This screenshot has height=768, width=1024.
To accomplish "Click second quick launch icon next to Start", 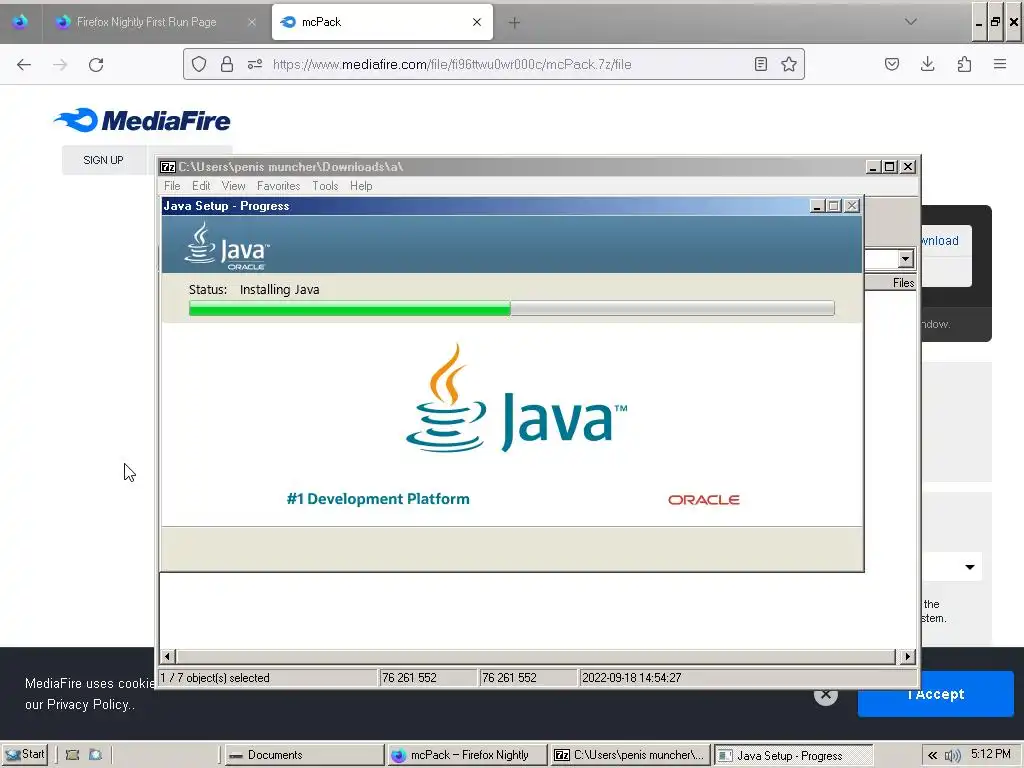I will click(95, 755).
